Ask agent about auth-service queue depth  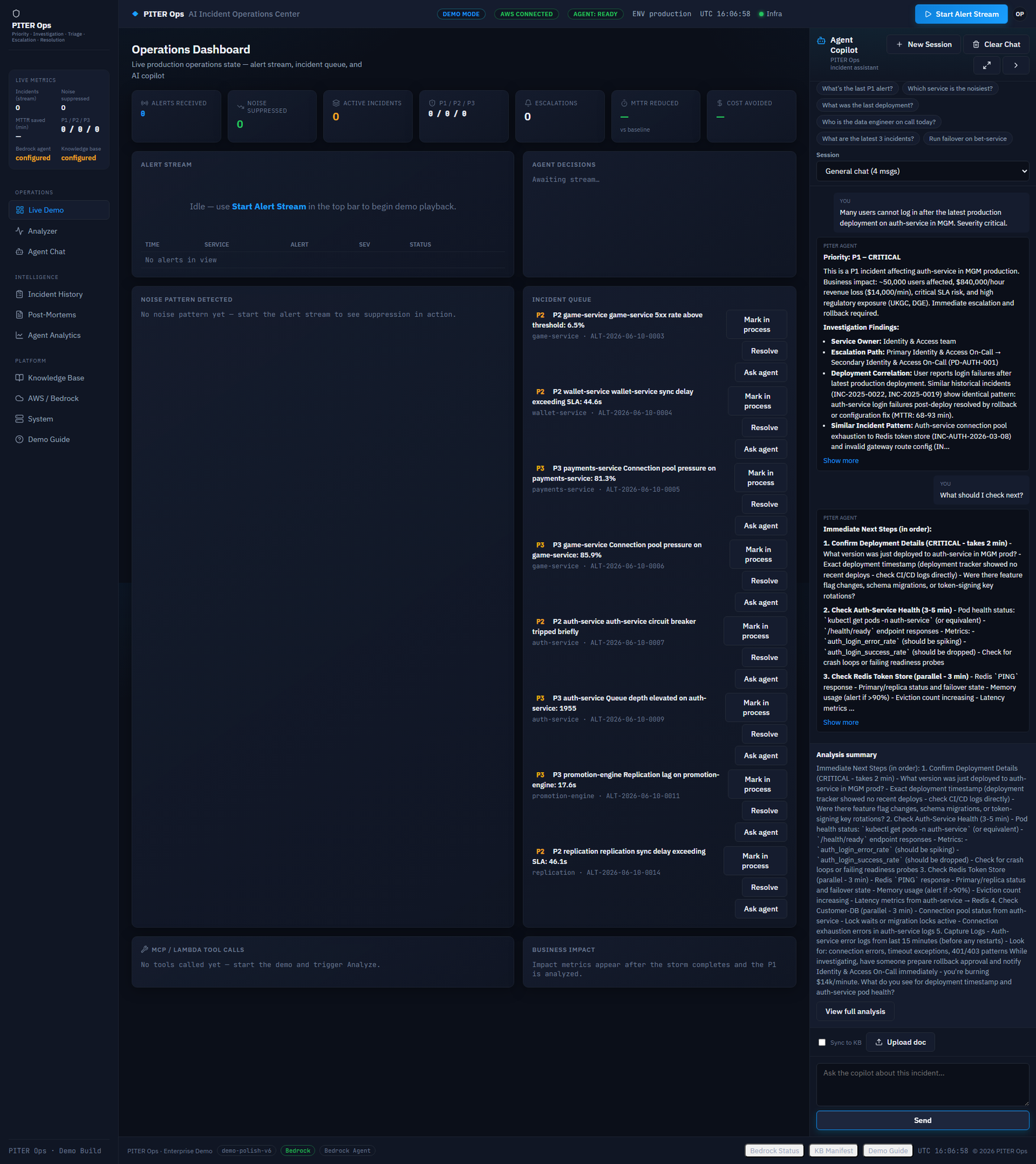pos(761,756)
